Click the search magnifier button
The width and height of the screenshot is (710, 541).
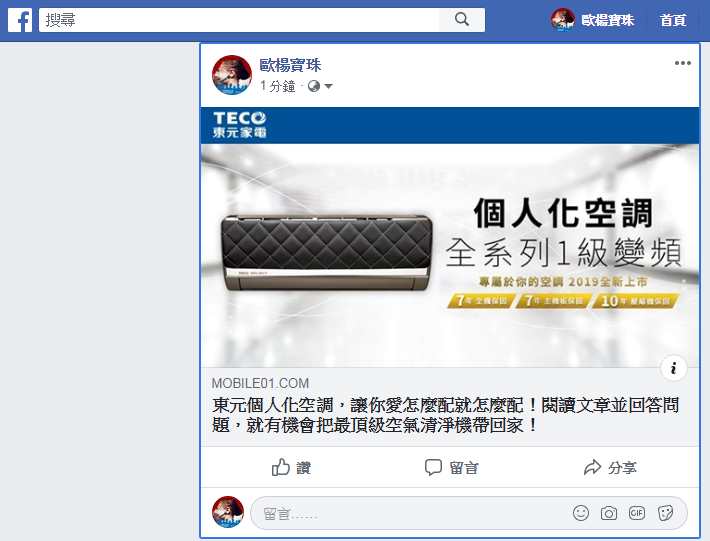(x=462, y=19)
